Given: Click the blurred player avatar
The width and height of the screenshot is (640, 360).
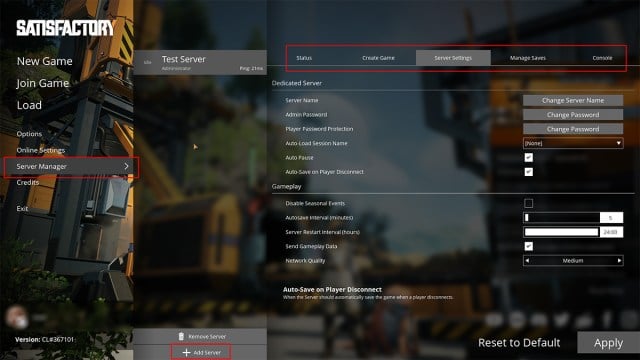Looking at the screenshot, I should [x=17, y=317].
